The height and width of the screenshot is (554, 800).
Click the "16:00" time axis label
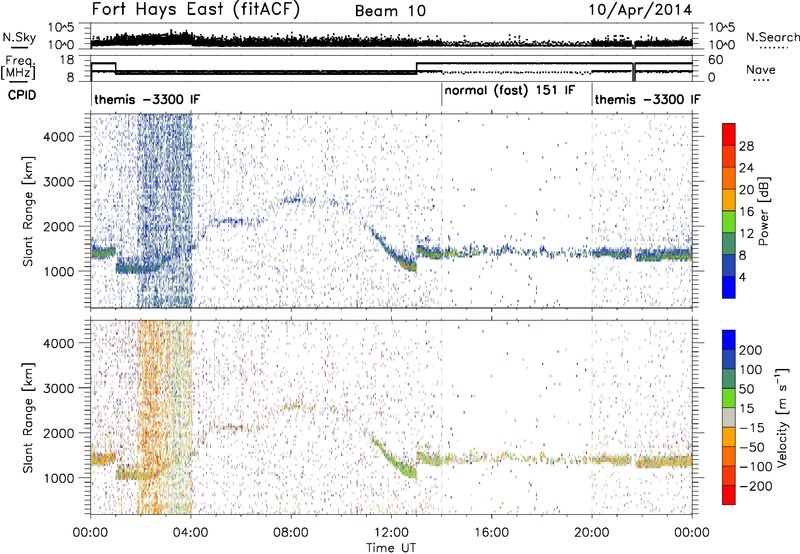pyautogui.click(x=491, y=533)
